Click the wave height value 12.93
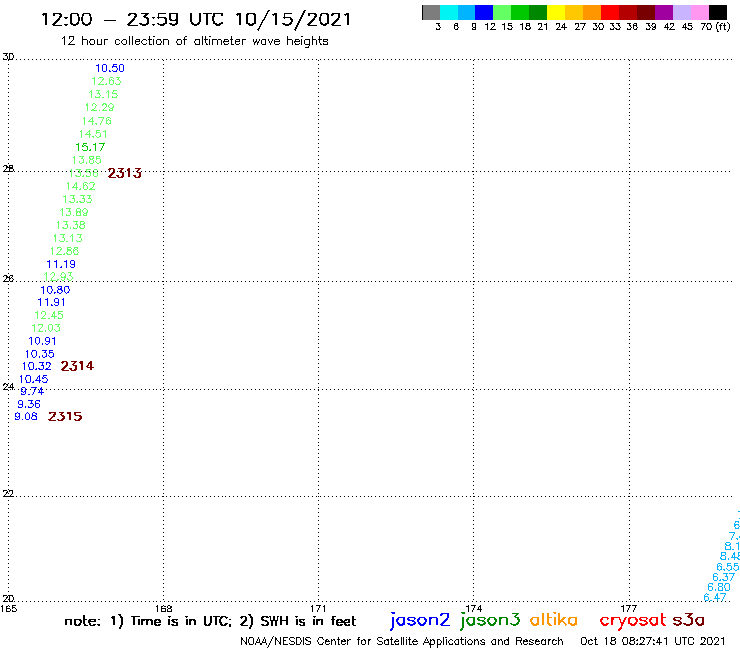 click(x=58, y=276)
